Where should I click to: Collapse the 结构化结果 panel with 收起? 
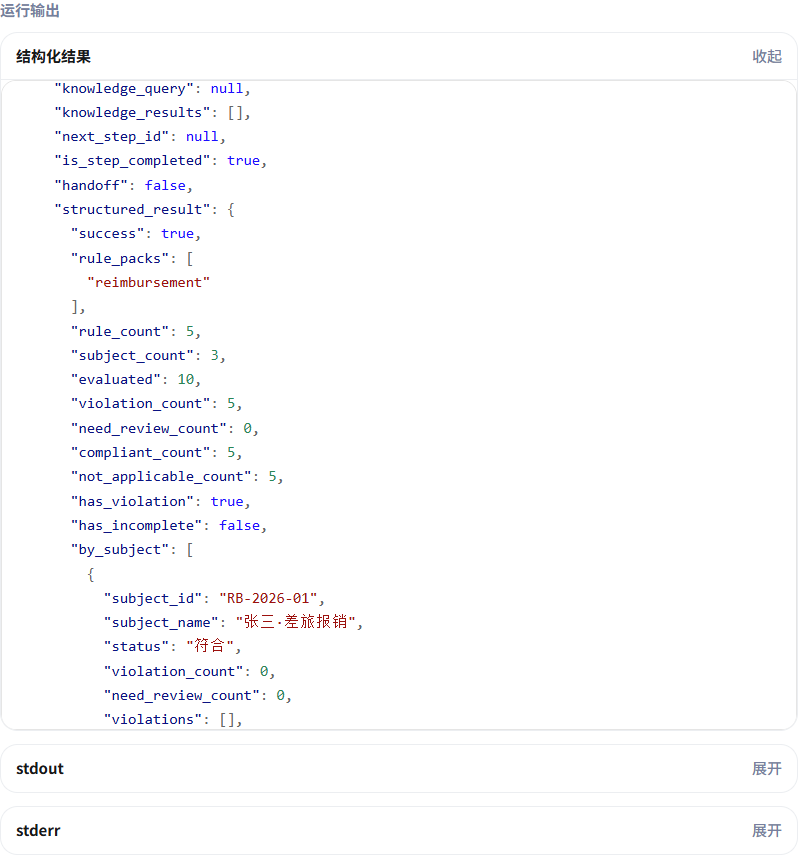[766, 57]
